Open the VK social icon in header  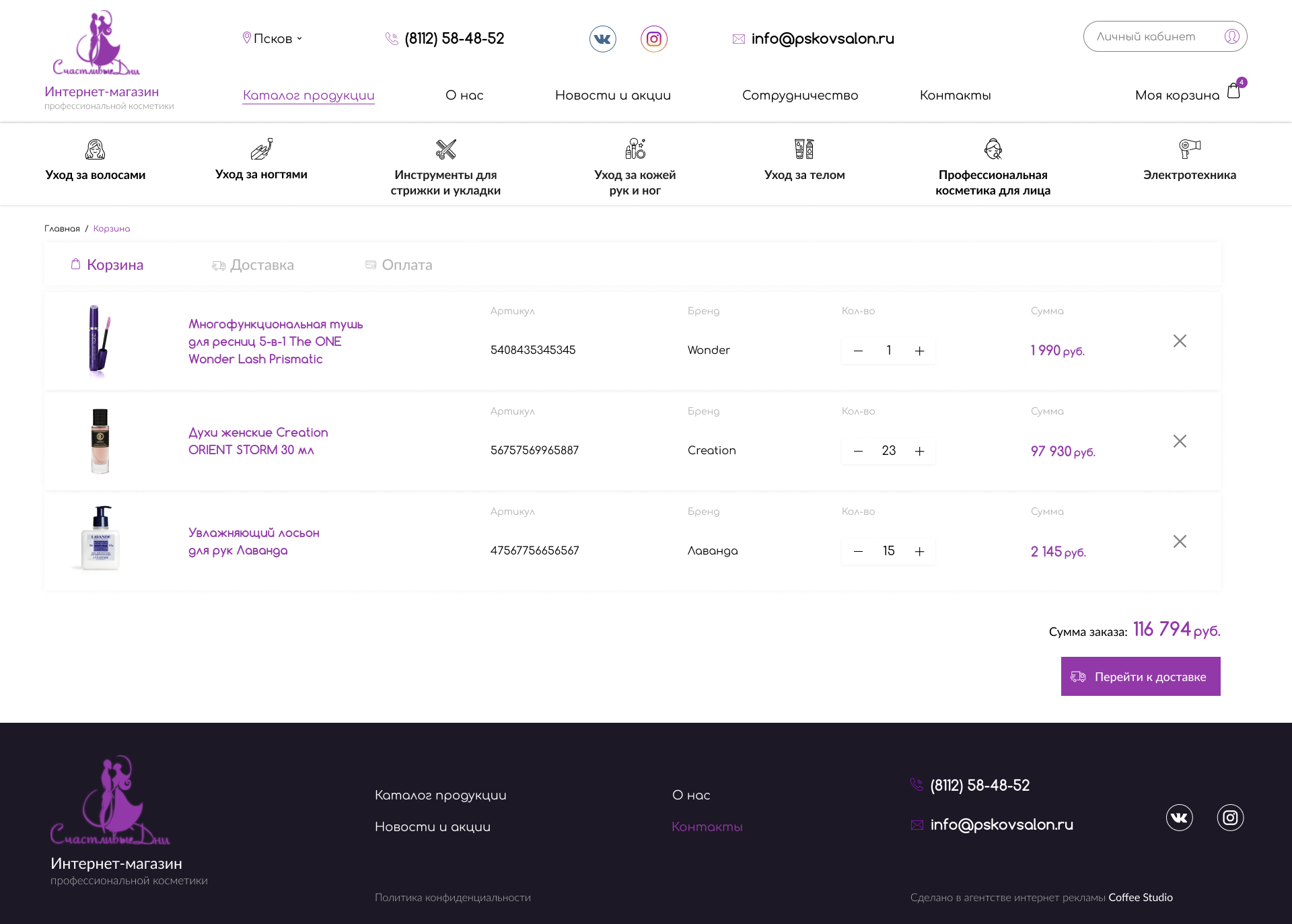click(602, 39)
